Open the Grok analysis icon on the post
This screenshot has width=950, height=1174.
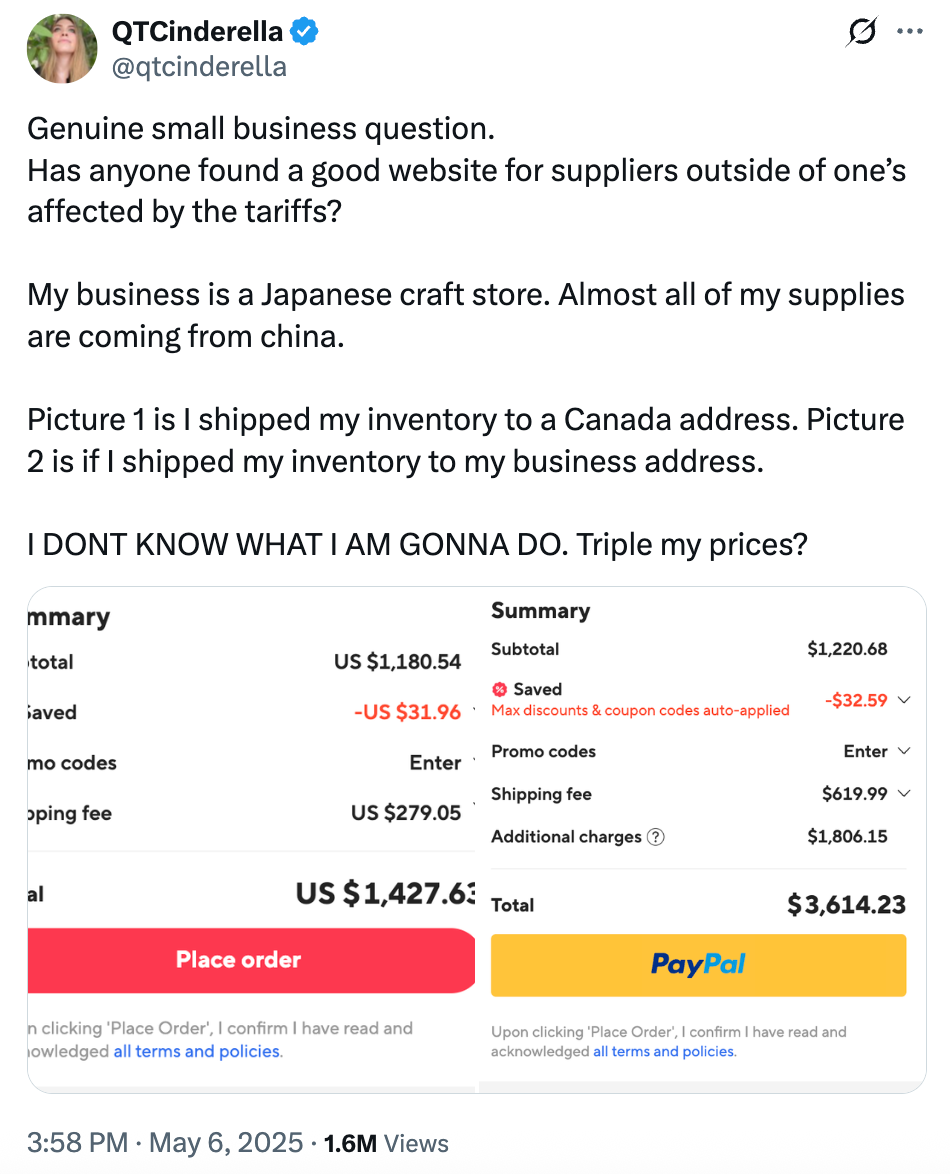pos(861,31)
